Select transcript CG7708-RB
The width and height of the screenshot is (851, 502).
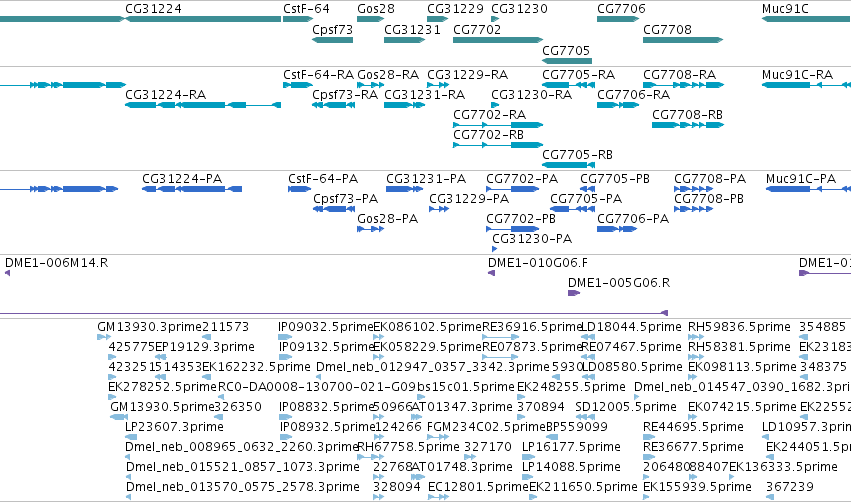pyautogui.click(x=687, y=115)
